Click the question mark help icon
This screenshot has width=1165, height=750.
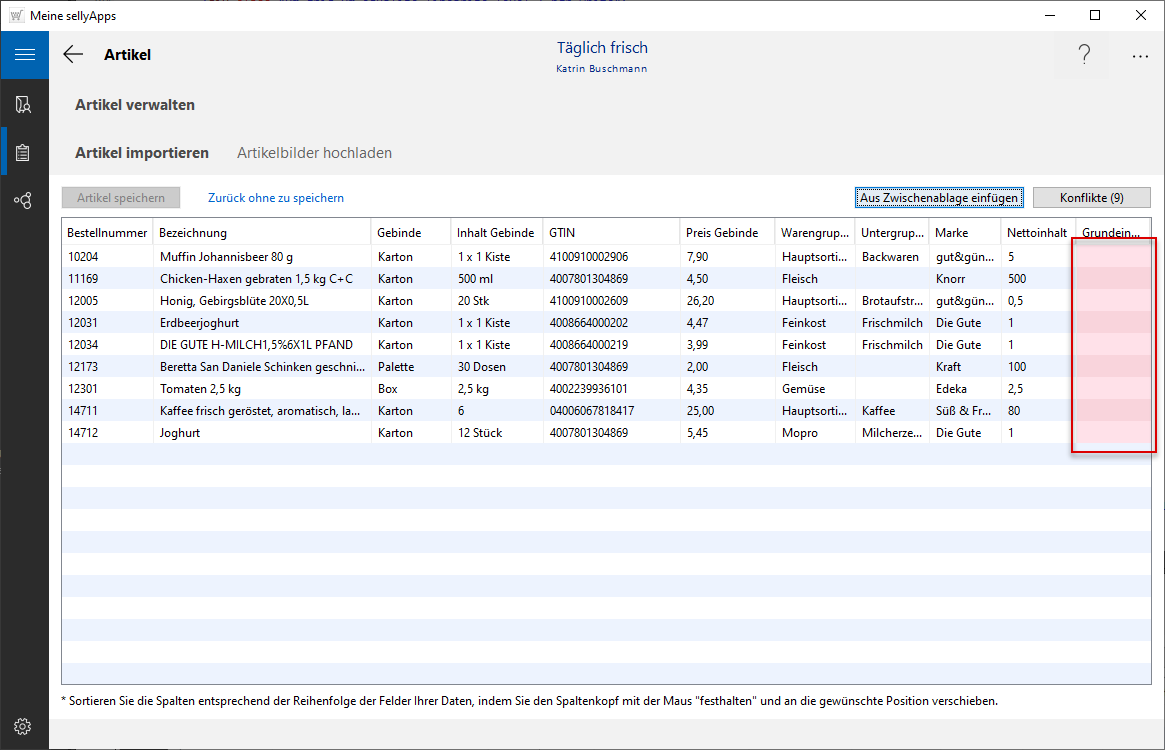[x=1084, y=56]
